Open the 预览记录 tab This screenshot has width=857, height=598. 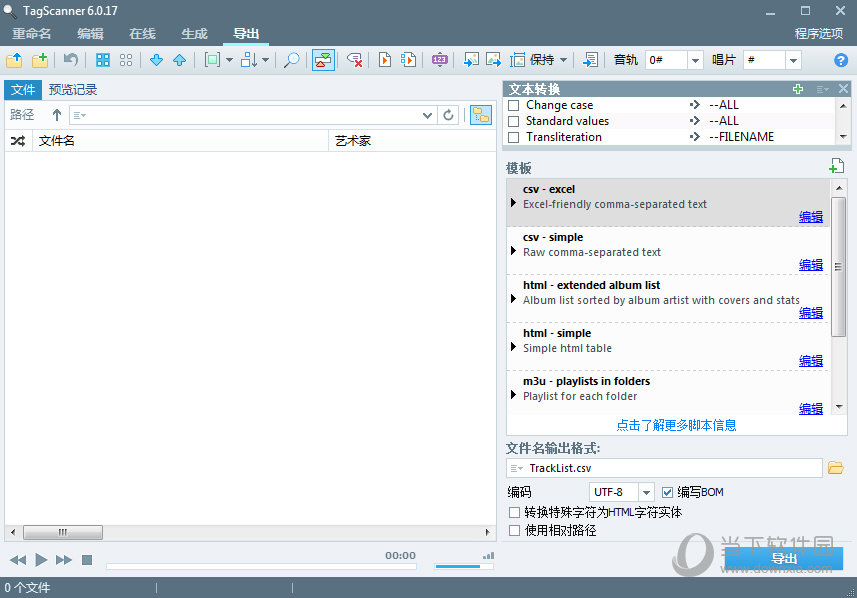tap(73, 90)
